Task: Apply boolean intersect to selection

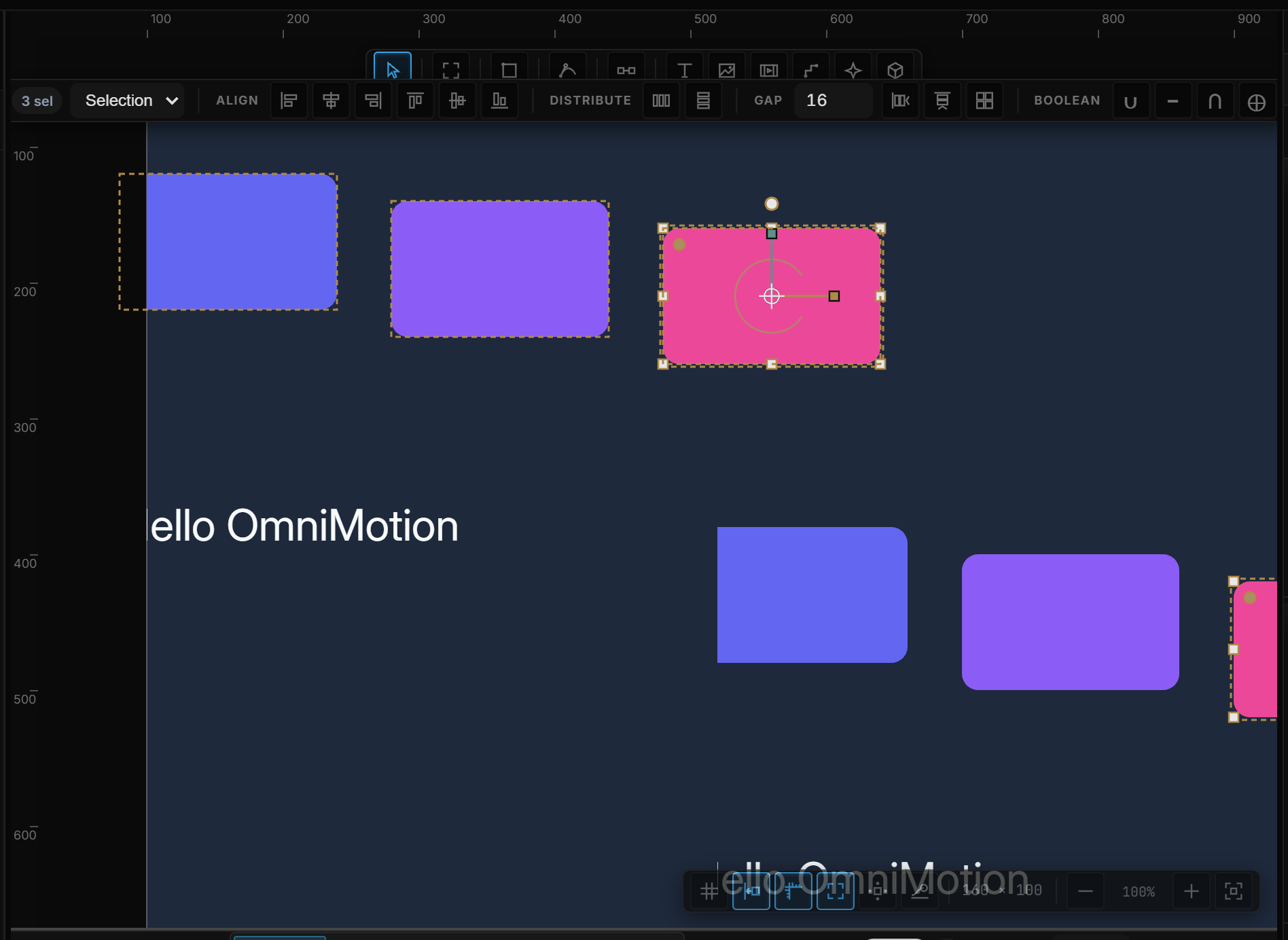Action: click(x=1215, y=101)
